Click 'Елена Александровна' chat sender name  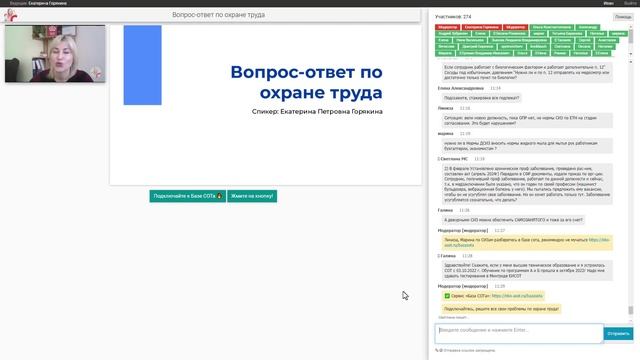pos(460,88)
